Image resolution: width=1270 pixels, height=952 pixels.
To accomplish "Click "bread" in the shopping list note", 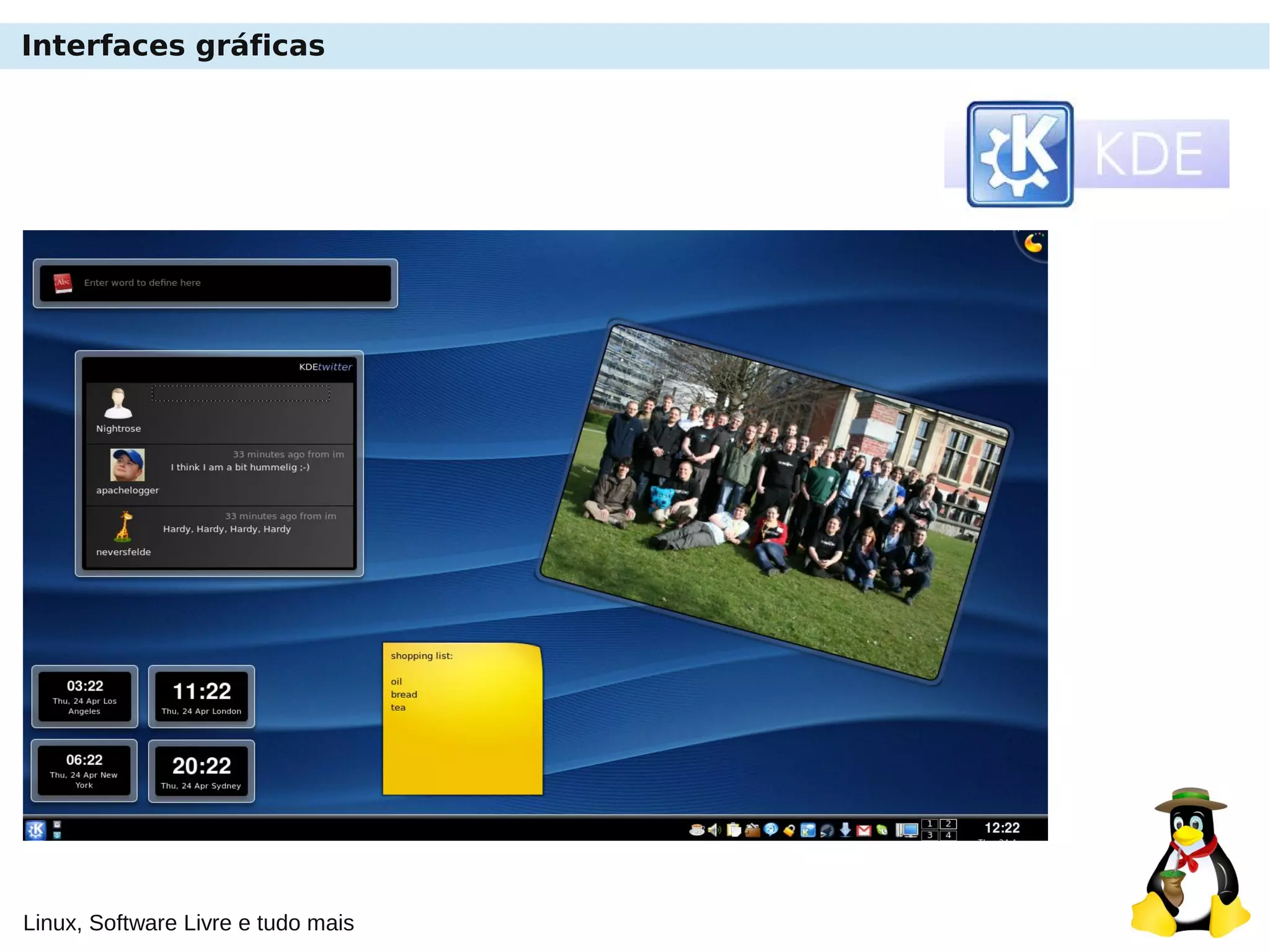I will click(x=404, y=695).
